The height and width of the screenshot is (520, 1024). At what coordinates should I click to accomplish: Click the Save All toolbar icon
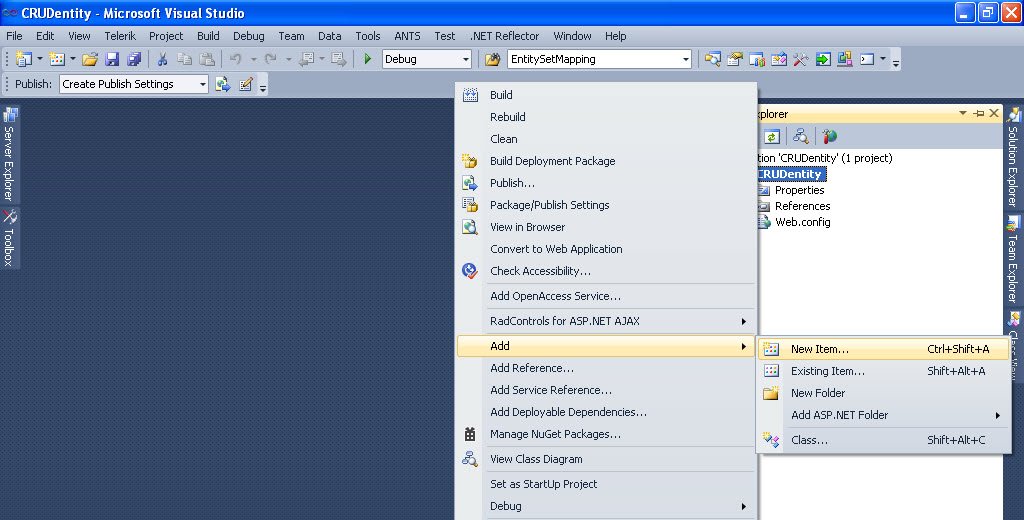coord(134,59)
